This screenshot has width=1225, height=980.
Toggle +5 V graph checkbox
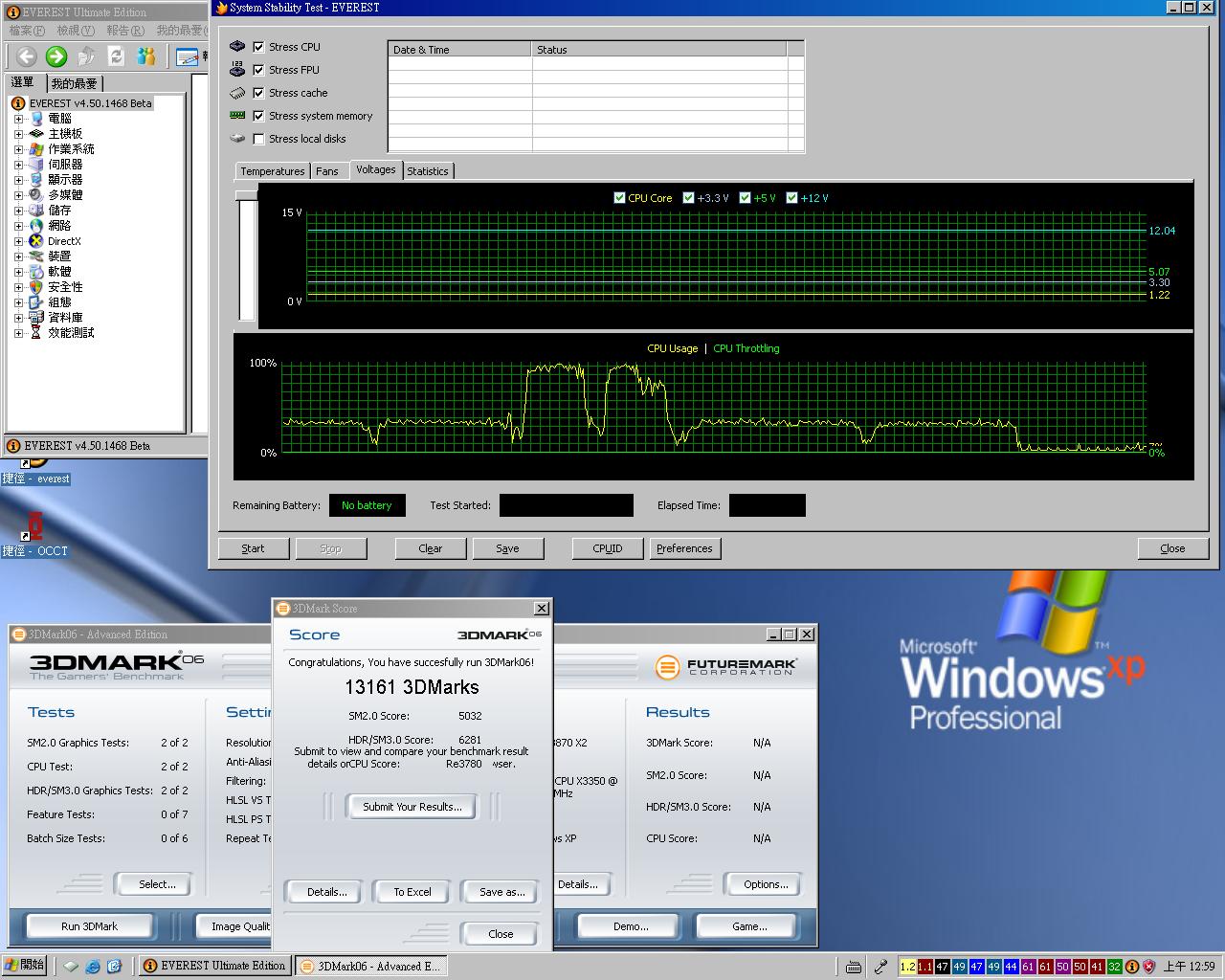(745, 197)
